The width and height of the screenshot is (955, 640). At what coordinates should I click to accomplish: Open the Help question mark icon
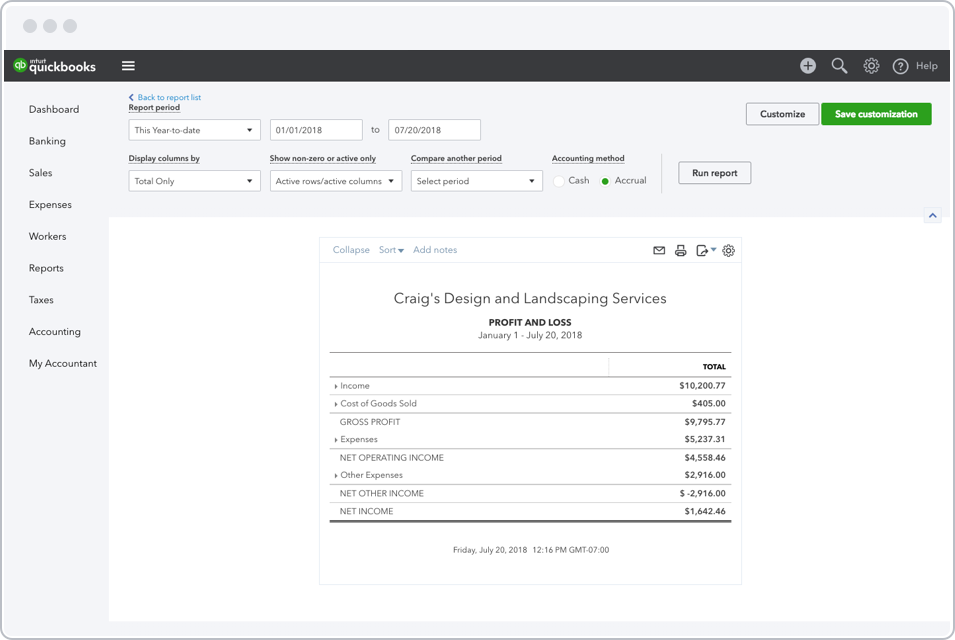coord(900,66)
